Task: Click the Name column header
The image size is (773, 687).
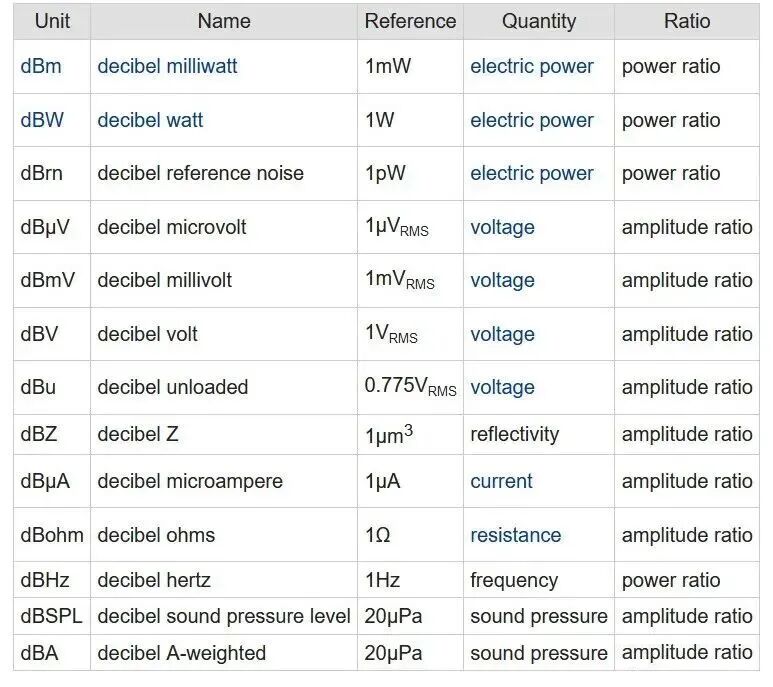Action: tap(223, 21)
